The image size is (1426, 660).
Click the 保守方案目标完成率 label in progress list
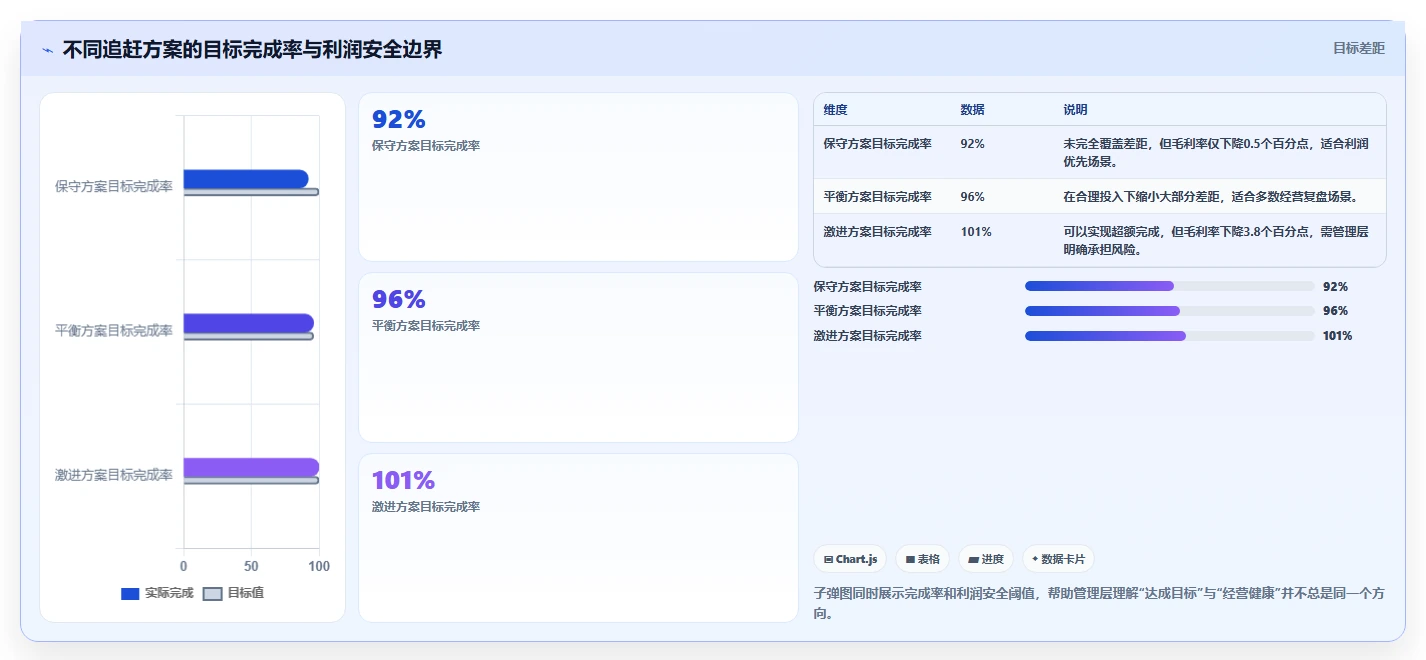(868, 287)
